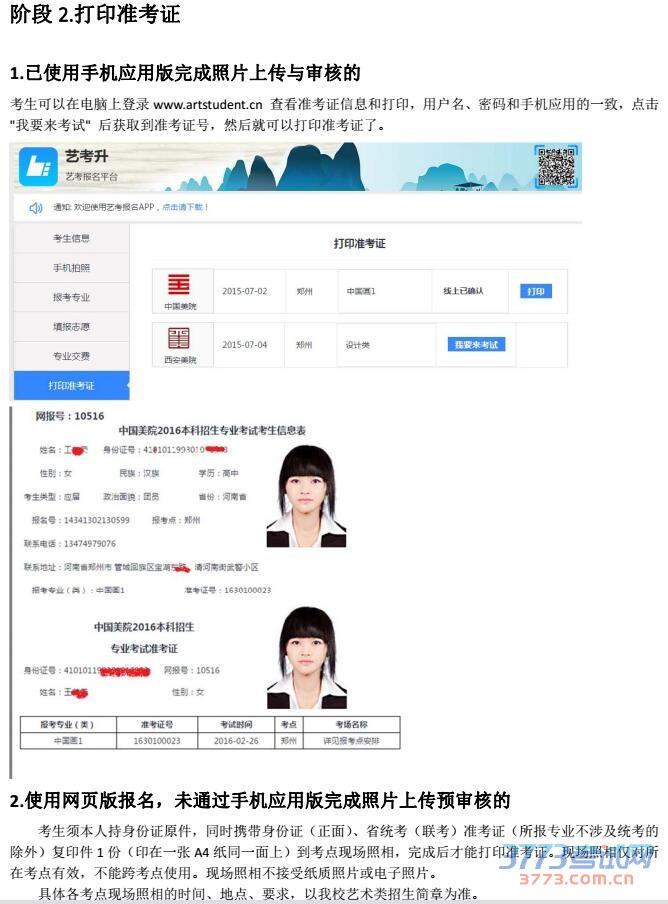Select 考生信息 in the sidebar
This screenshot has width=668, height=904.
(x=71, y=238)
